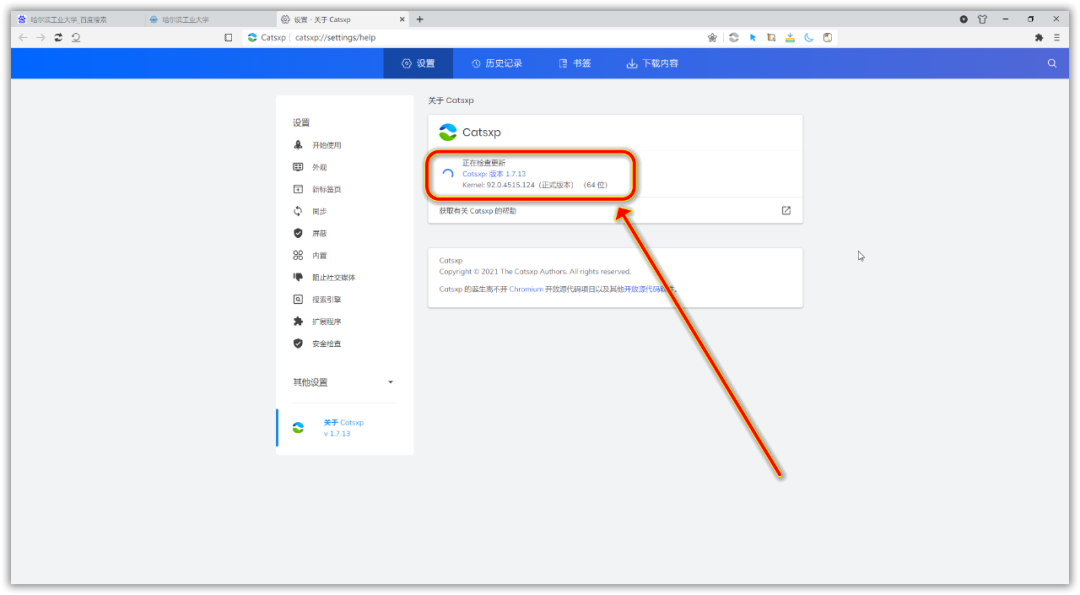Click the Kernel: 92.0.4515.124 version text

coord(534,185)
